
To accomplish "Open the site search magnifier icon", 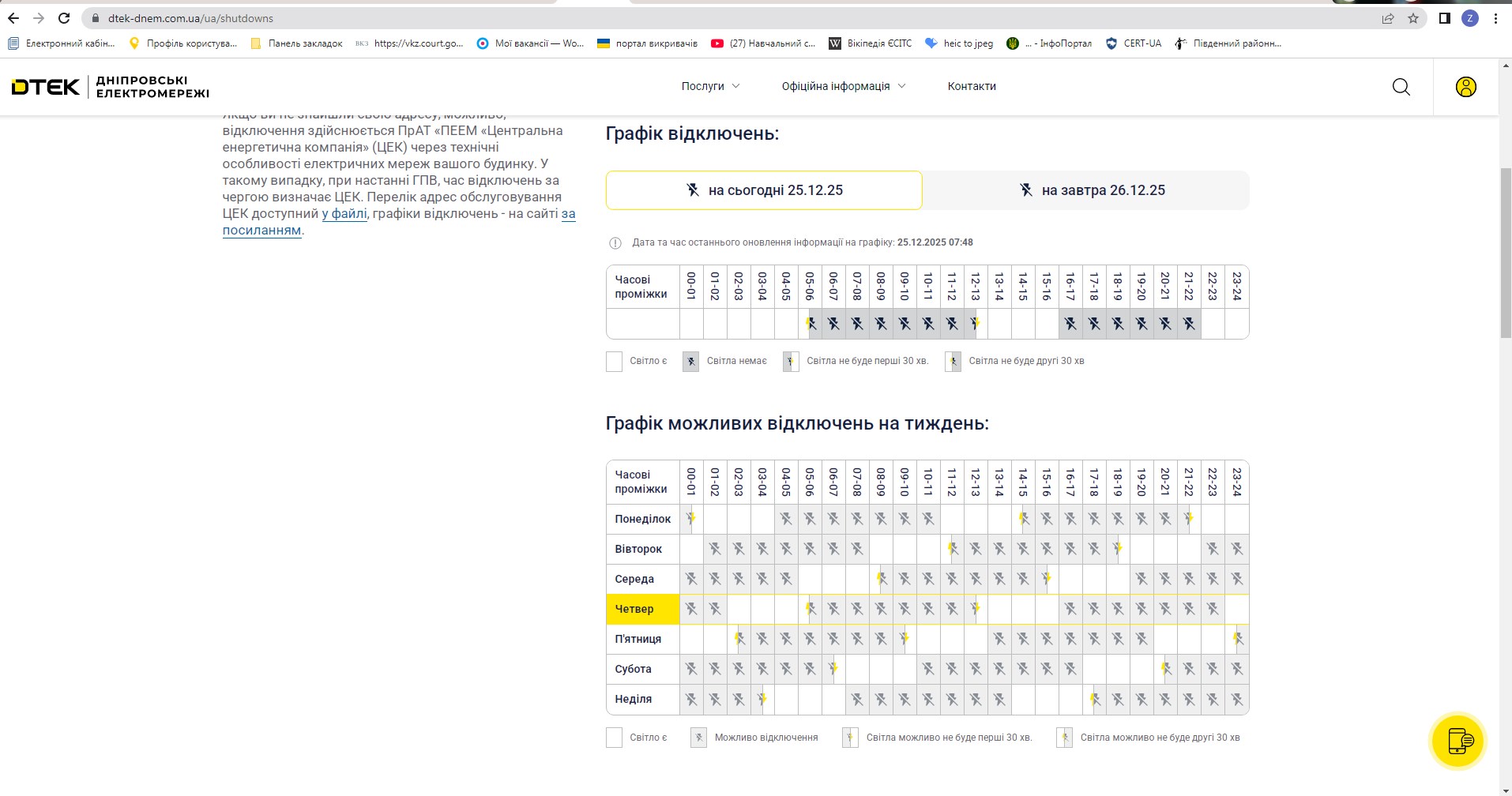I will [x=1401, y=87].
